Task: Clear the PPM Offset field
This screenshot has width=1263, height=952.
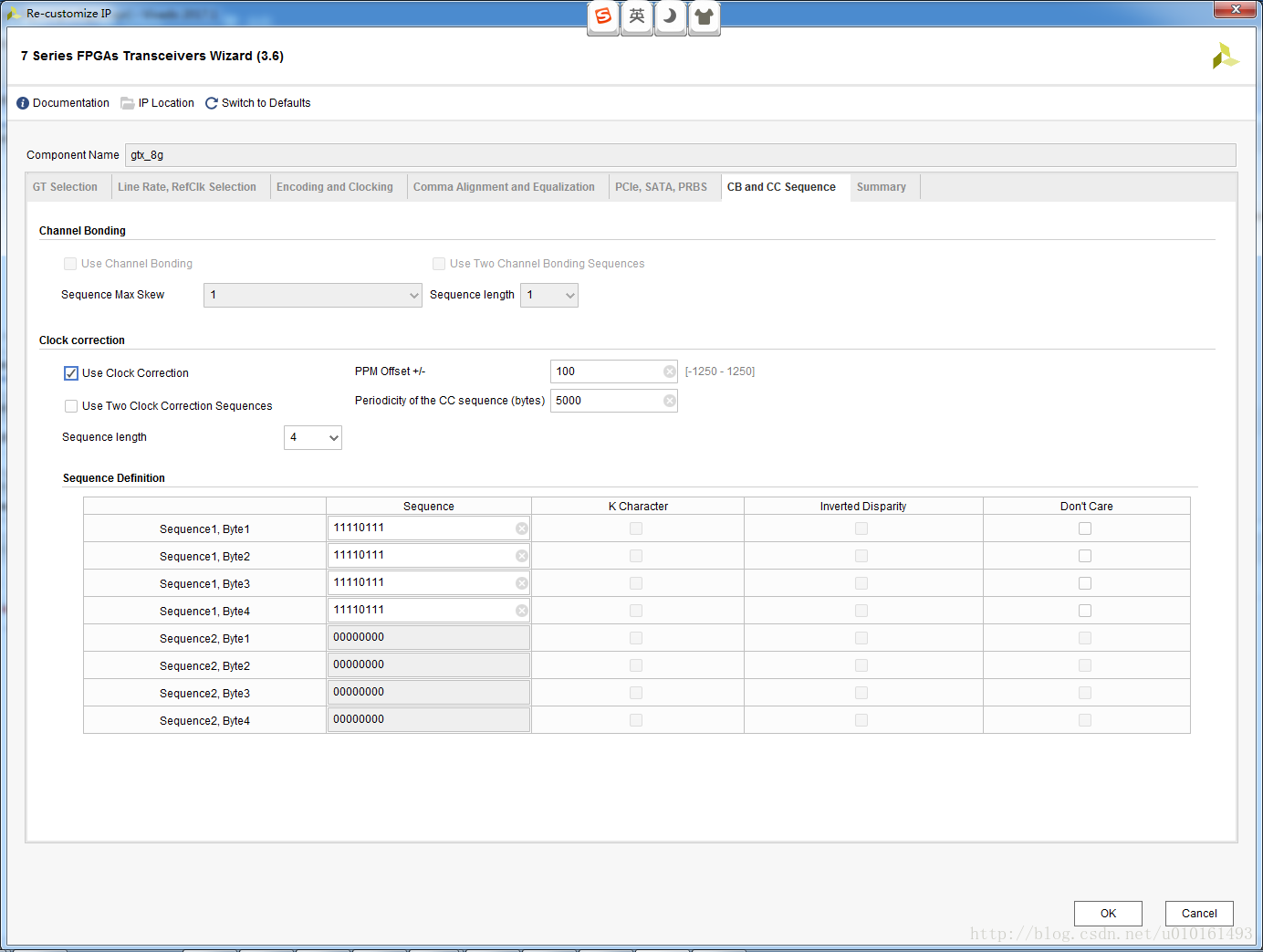Action: pyautogui.click(x=670, y=371)
